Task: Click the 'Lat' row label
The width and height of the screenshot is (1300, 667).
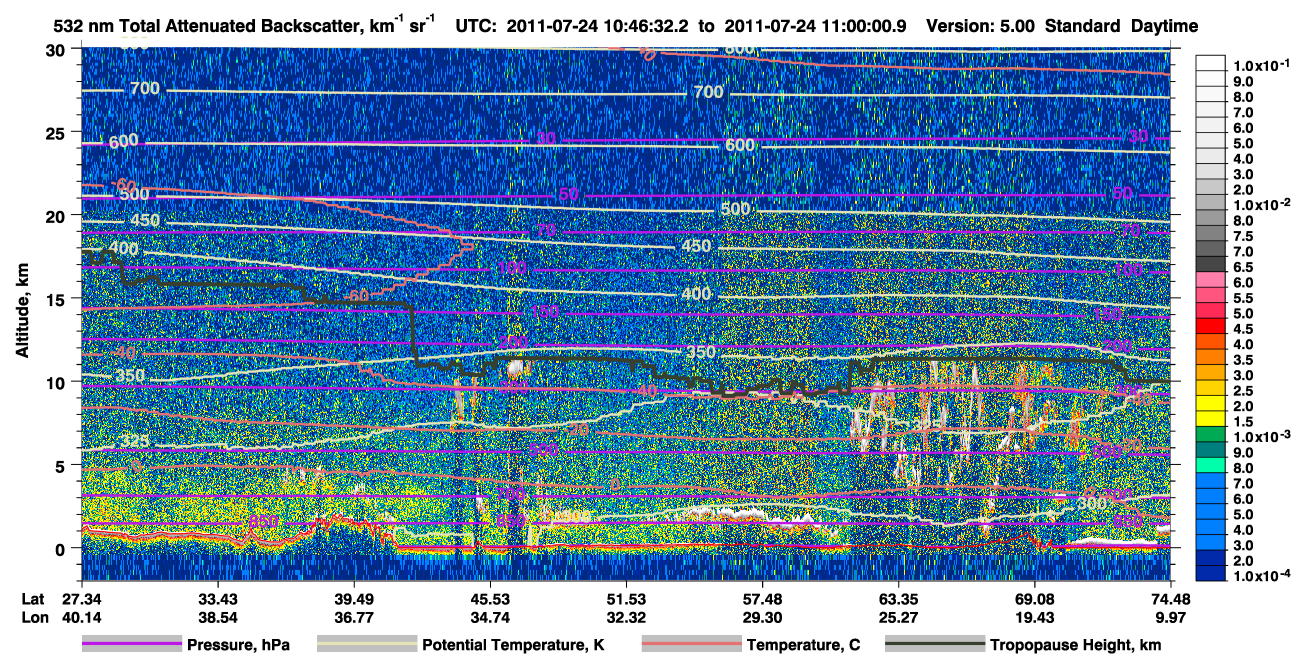Action: (x=32, y=598)
